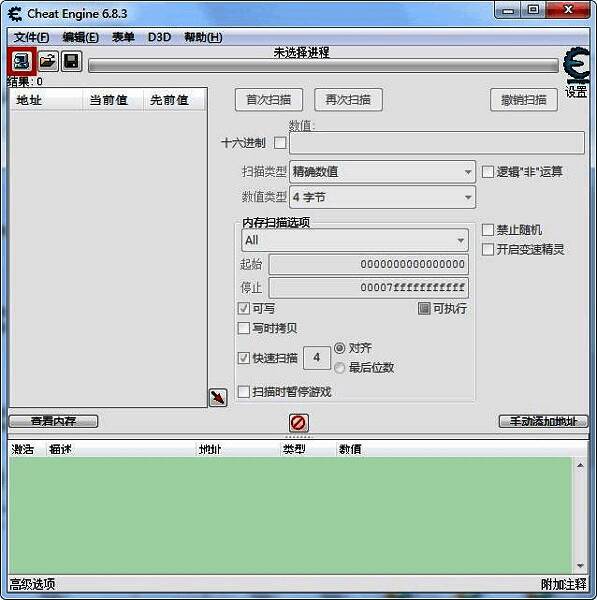The width and height of the screenshot is (597, 600).
Task: Toggle 快速扫描 fast scan checkbox
Action: (244, 358)
